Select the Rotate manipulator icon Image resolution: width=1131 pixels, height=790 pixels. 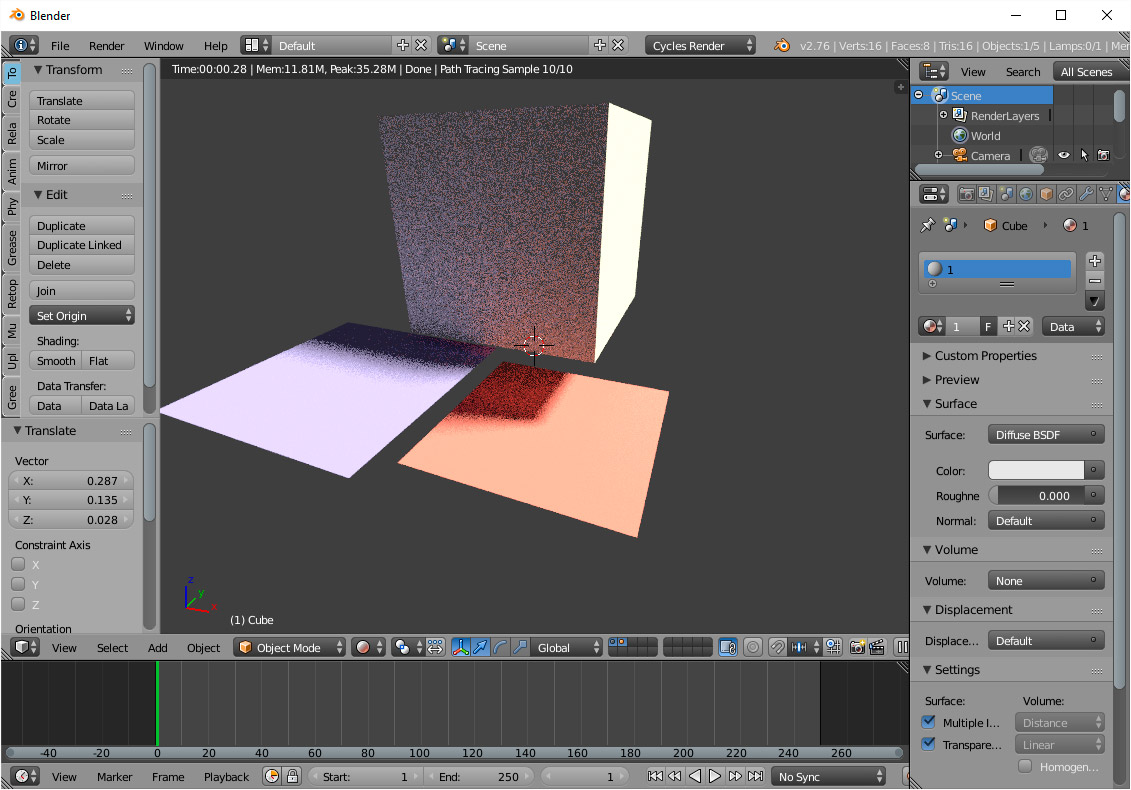(x=502, y=647)
